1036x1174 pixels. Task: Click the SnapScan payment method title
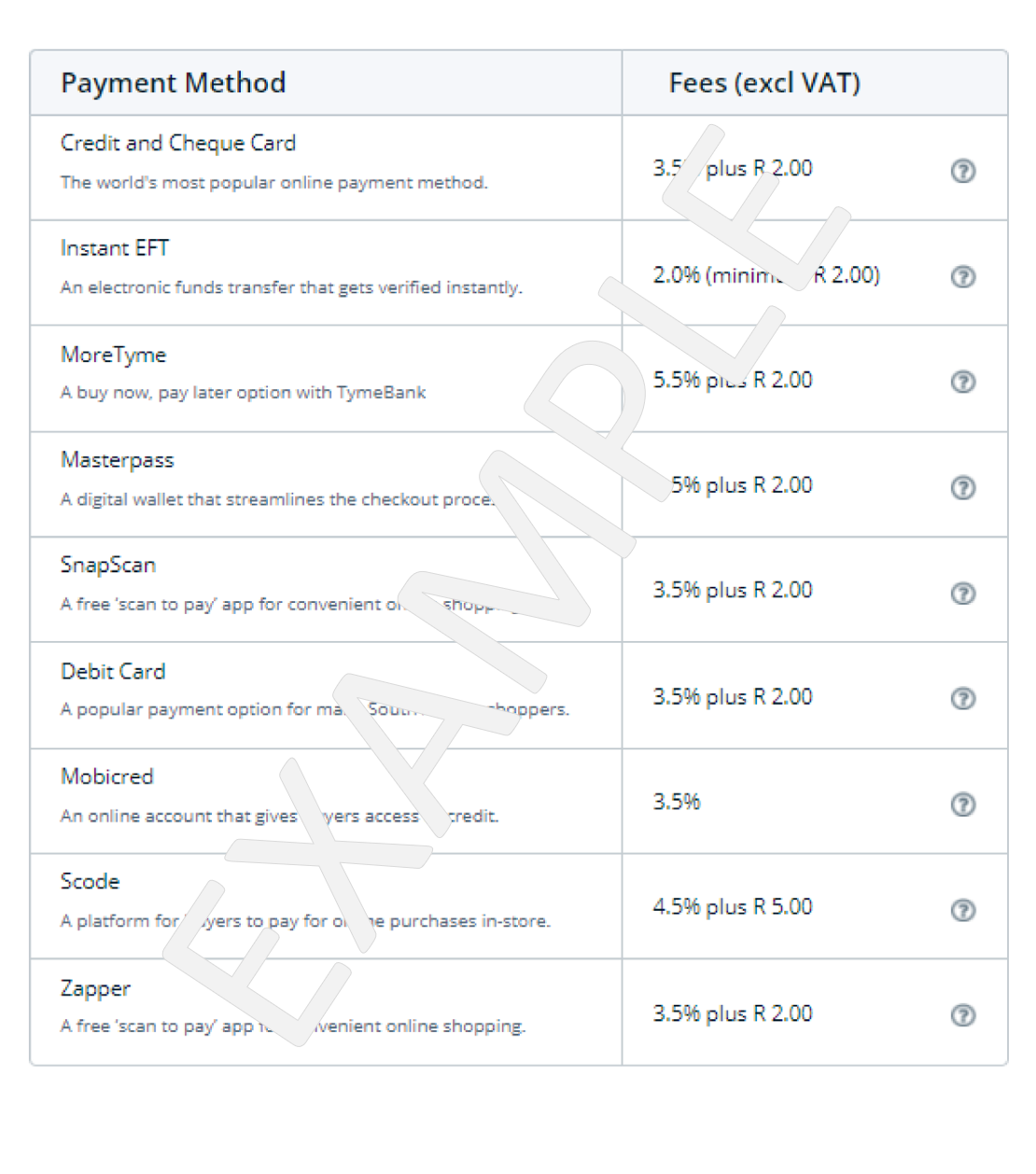107,565
